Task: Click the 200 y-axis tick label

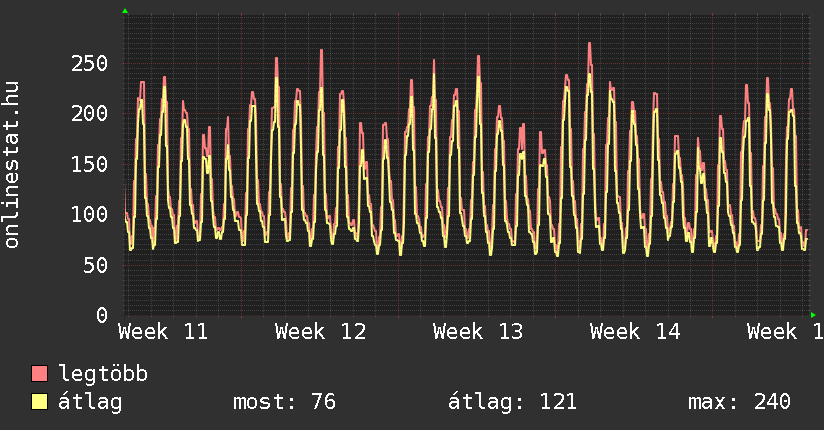Action: (90, 114)
